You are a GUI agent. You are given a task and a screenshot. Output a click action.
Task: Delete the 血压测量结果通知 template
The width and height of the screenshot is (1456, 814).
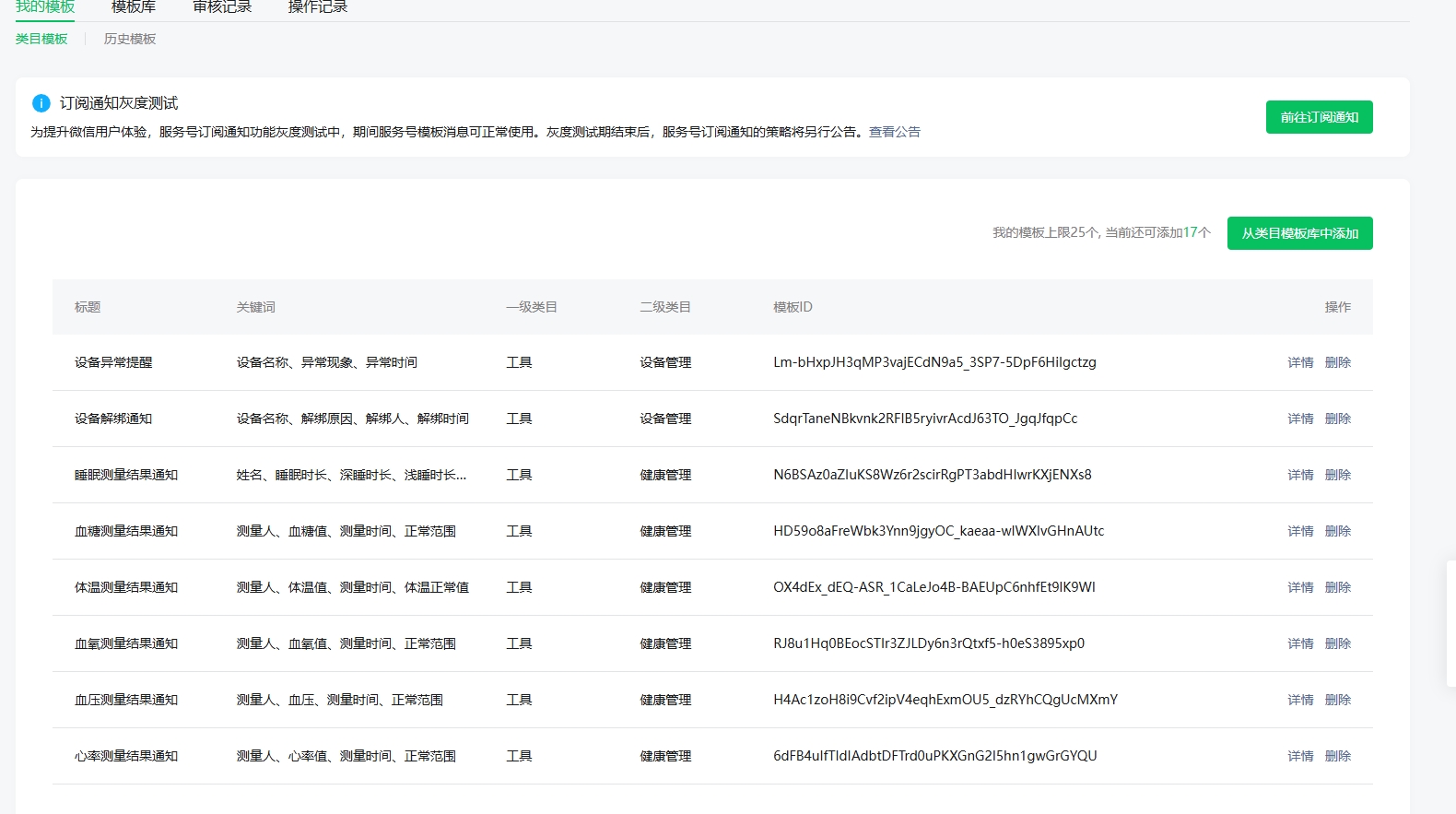click(x=1337, y=700)
